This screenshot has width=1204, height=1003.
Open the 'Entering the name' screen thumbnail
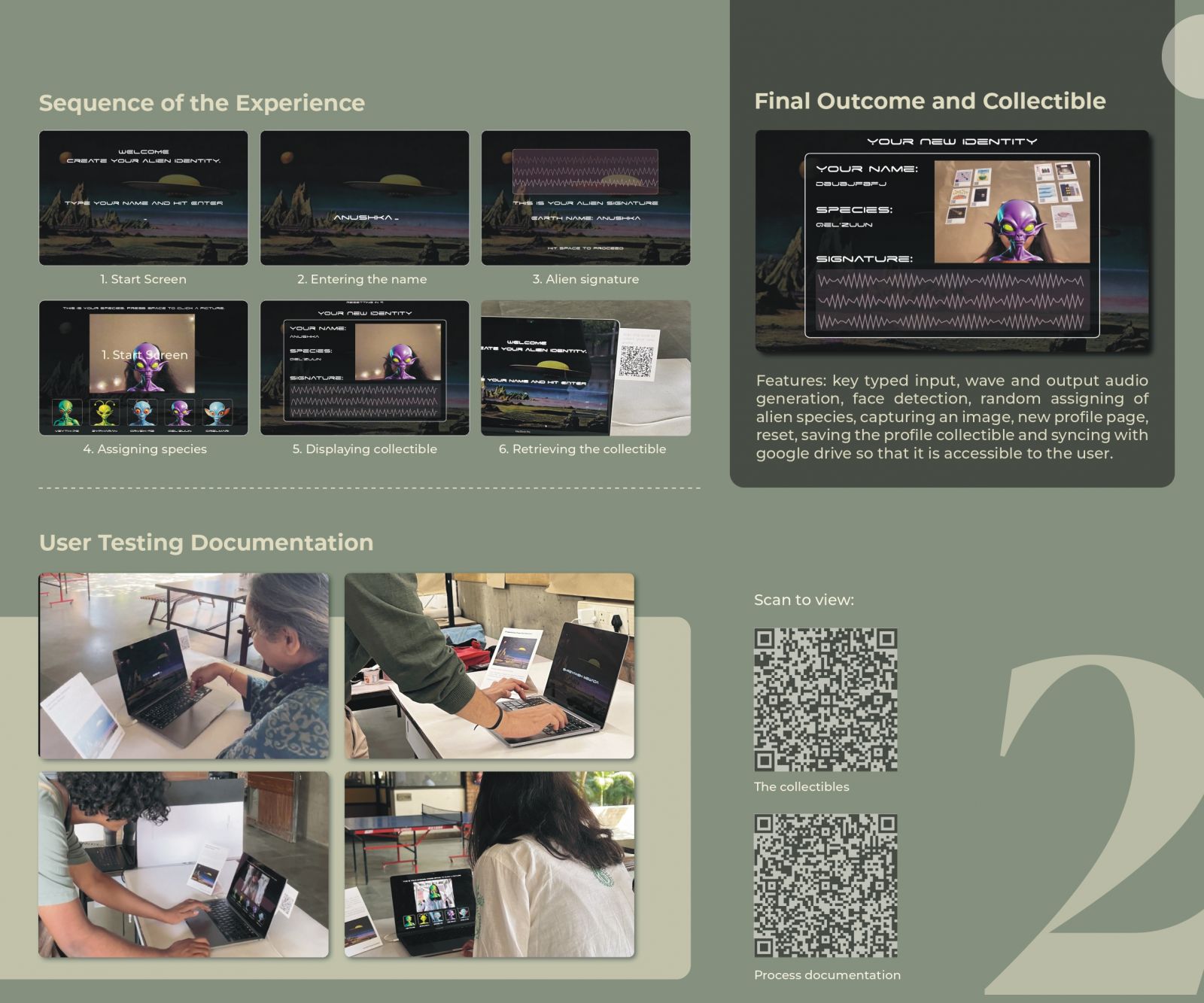pyautogui.click(x=364, y=198)
